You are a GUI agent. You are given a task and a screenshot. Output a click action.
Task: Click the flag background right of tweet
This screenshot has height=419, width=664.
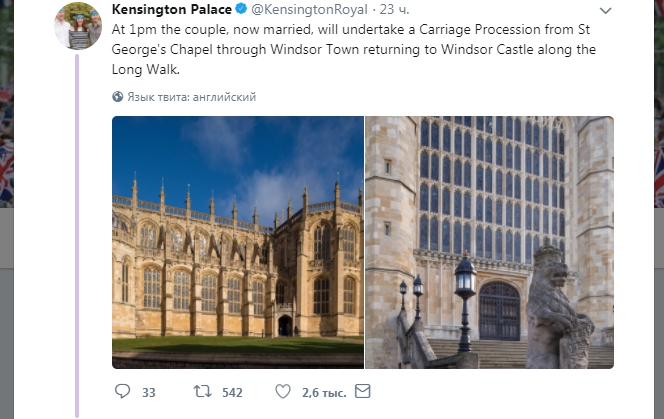click(659, 104)
